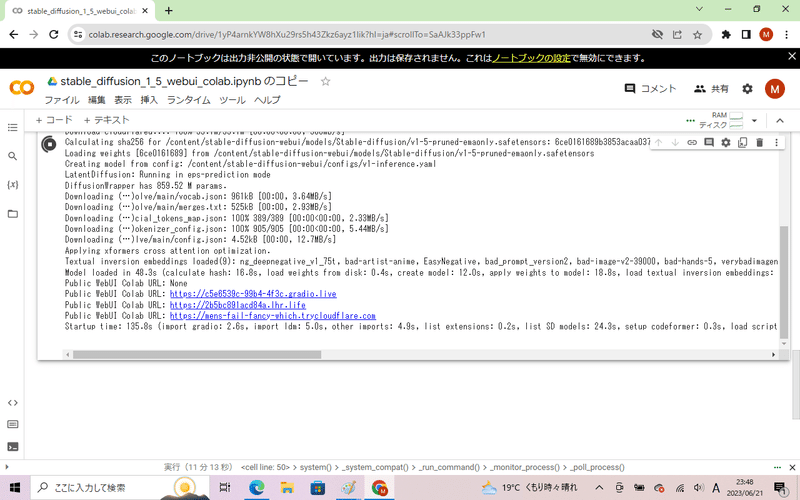Open the weather widget 19°C
This screenshot has height=500, width=800.
tap(529, 488)
